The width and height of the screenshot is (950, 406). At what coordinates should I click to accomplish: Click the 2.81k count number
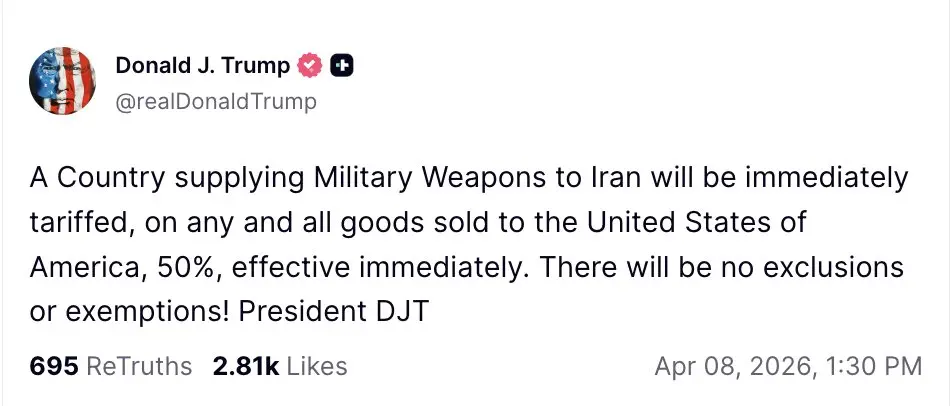click(x=246, y=366)
